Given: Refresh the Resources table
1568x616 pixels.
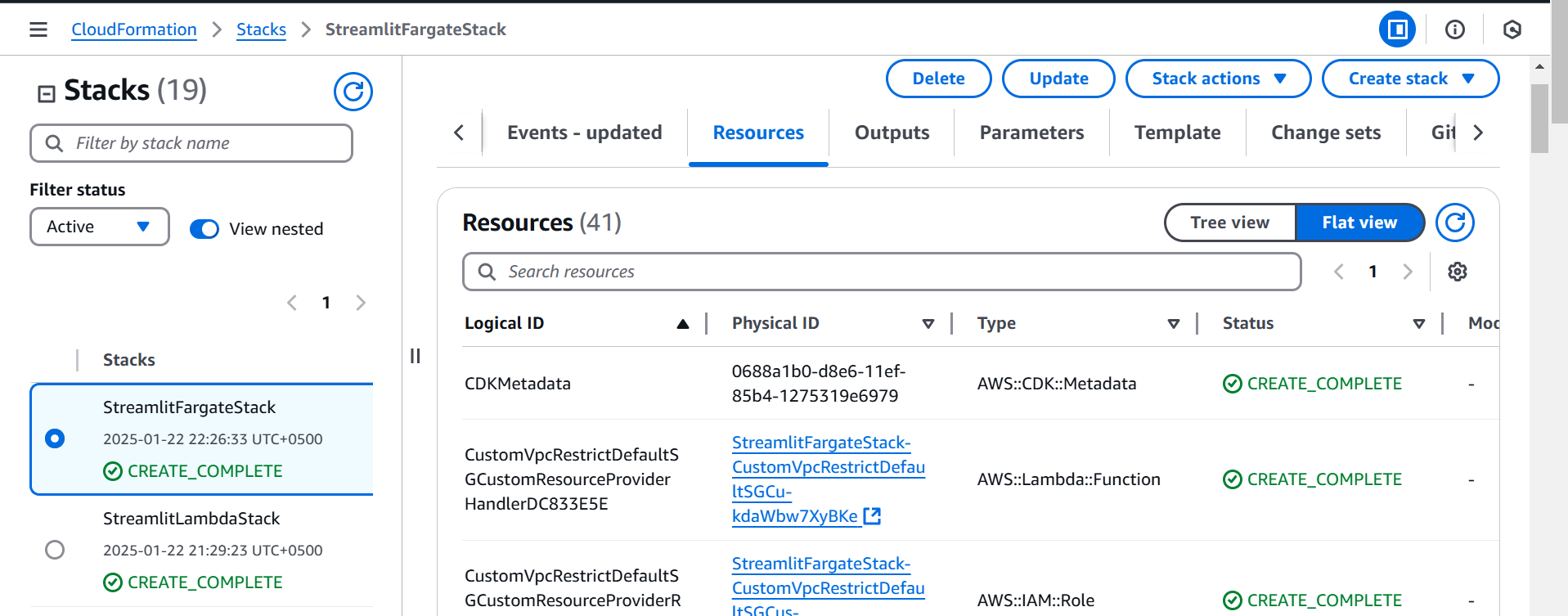Looking at the screenshot, I should [1455, 223].
